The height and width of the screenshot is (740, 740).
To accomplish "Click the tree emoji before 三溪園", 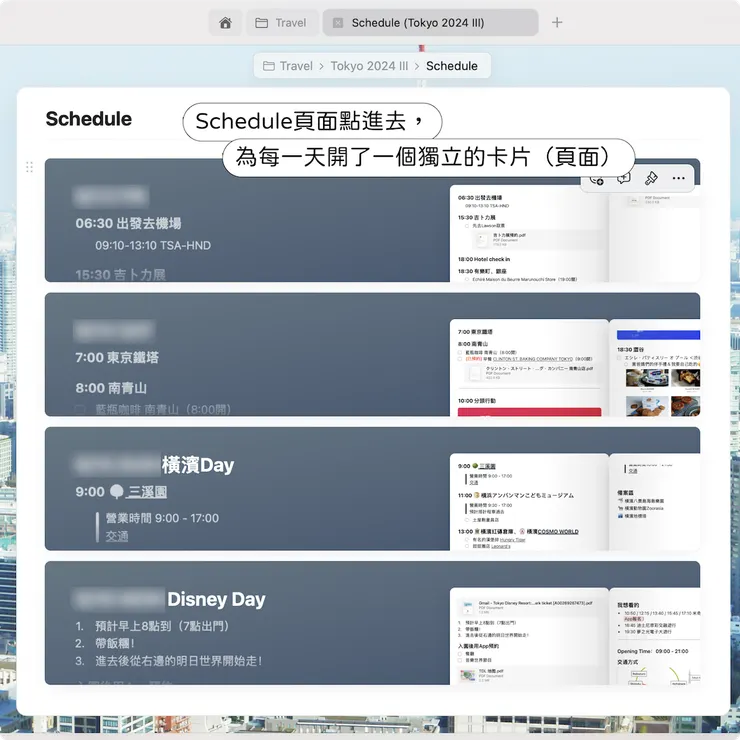I will coord(116,492).
